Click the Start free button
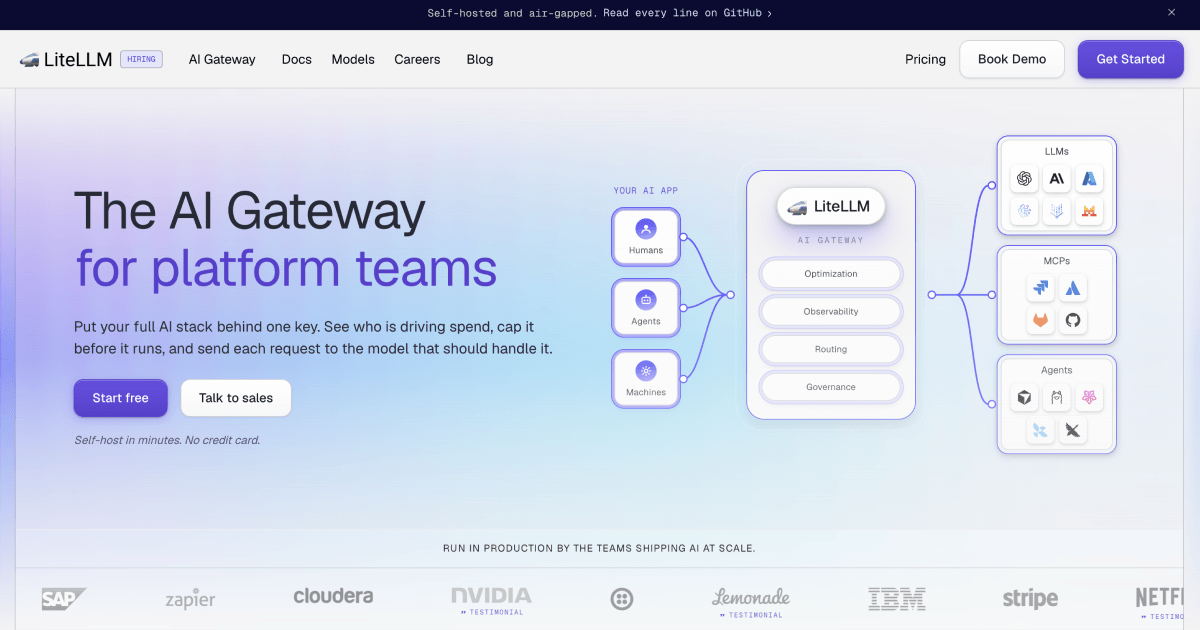The image size is (1200, 630). coord(120,398)
